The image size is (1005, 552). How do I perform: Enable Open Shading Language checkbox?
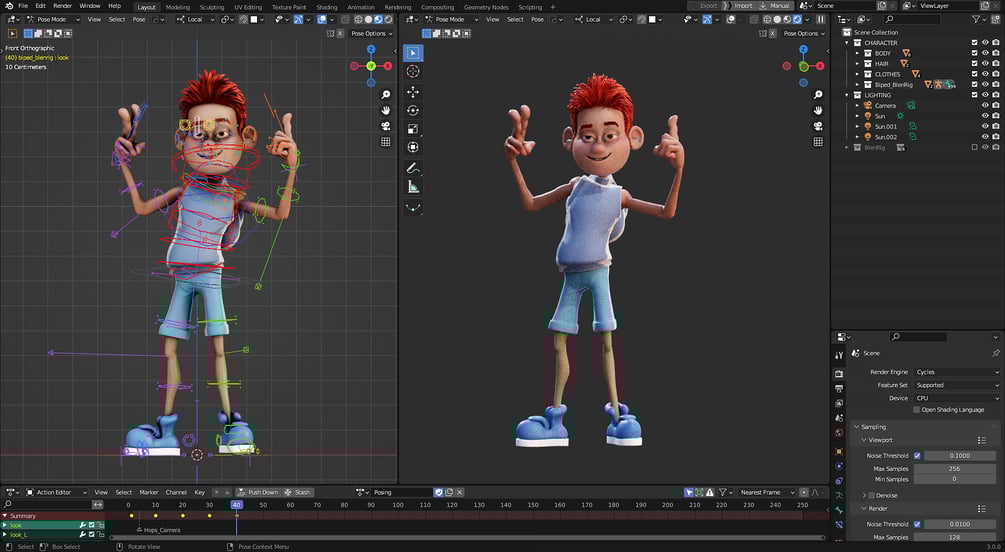[x=917, y=410]
